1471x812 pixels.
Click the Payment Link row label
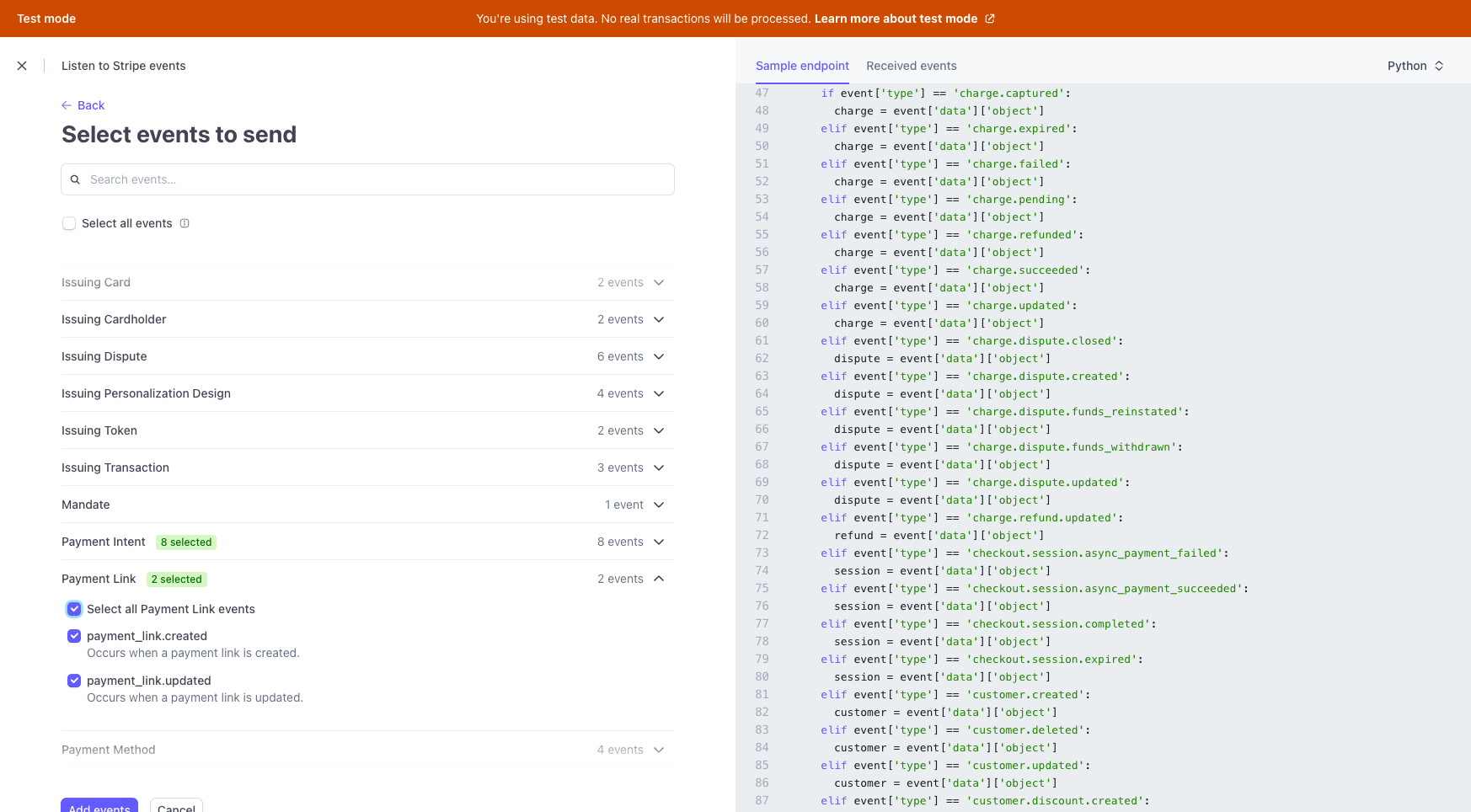tap(99, 579)
